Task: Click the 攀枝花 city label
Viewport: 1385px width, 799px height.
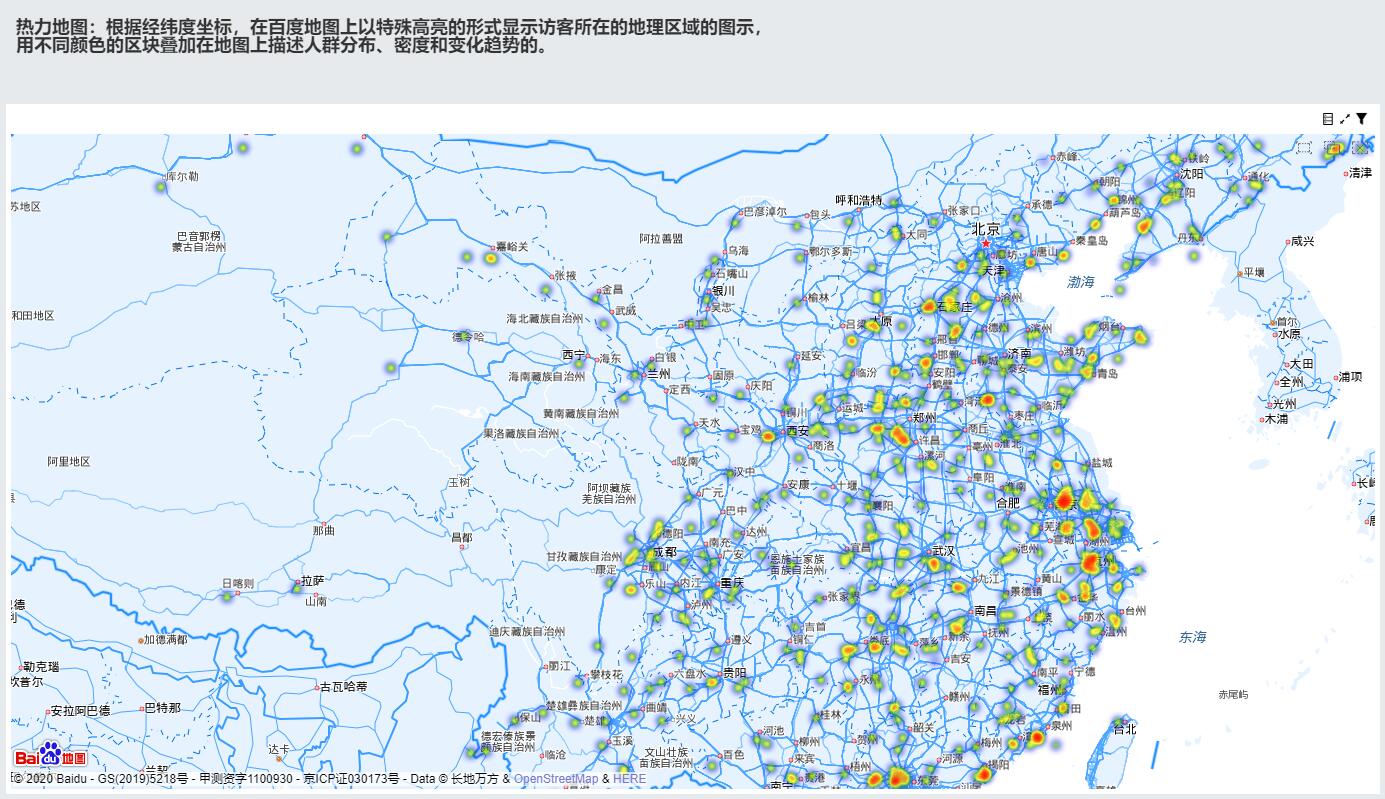Action: (606, 675)
